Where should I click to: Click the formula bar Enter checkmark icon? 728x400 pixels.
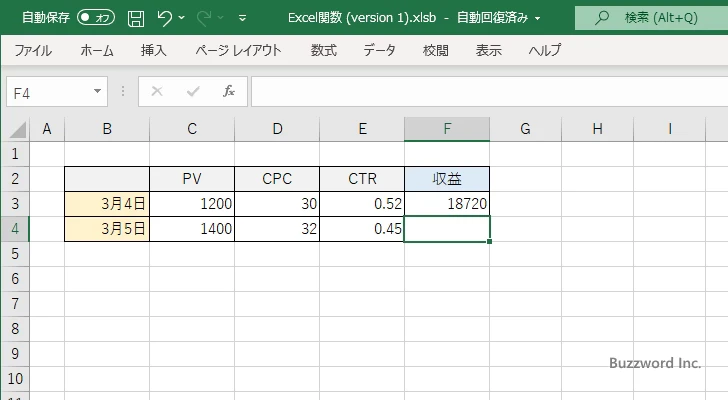[193, 91]
